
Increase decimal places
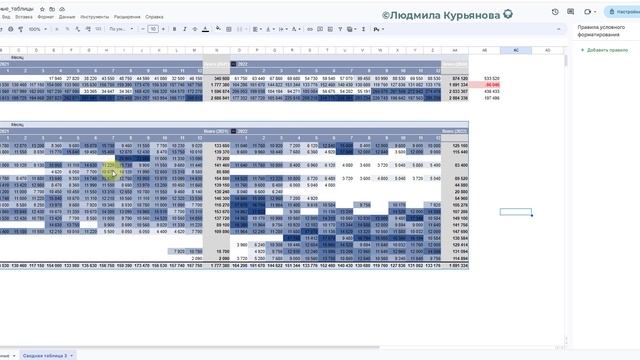tap(88, 29)
